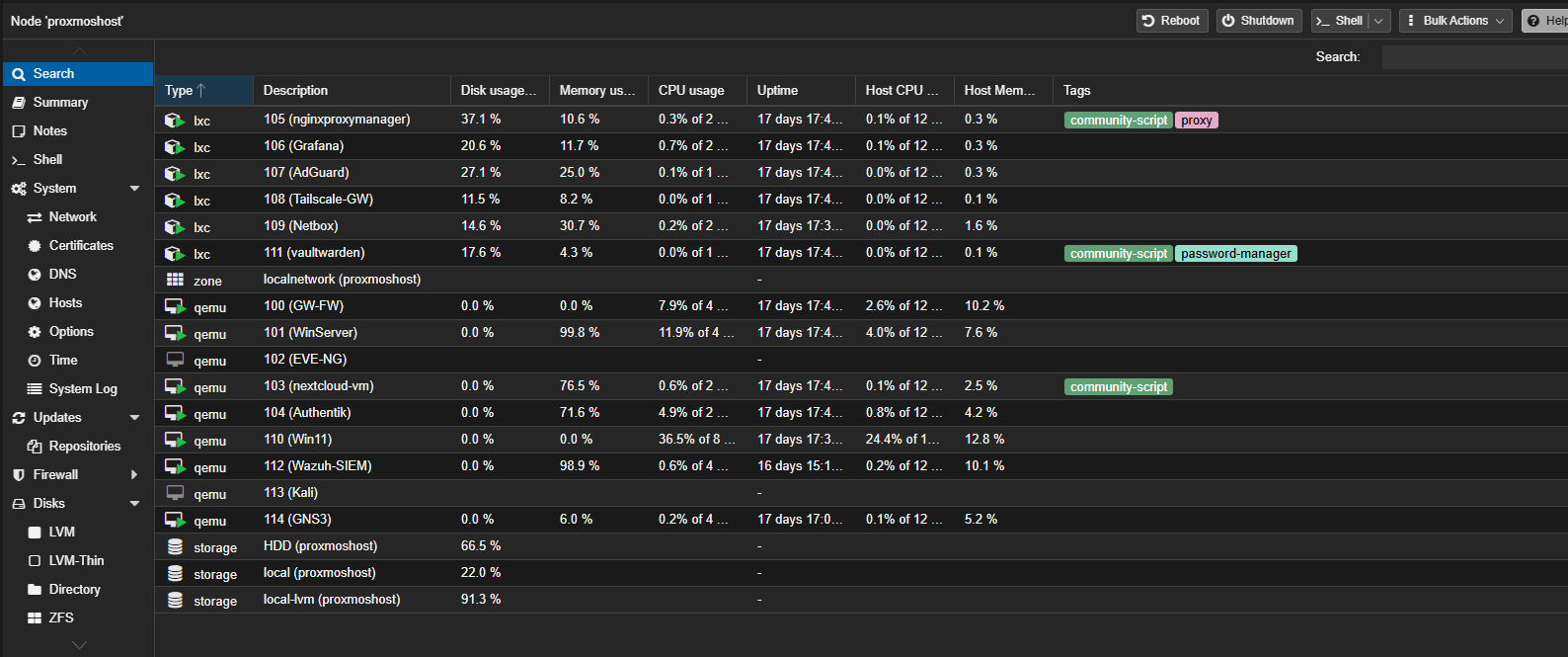Click the VM icon for 110 Win11
1568x657 pixels.
(175, 440)
